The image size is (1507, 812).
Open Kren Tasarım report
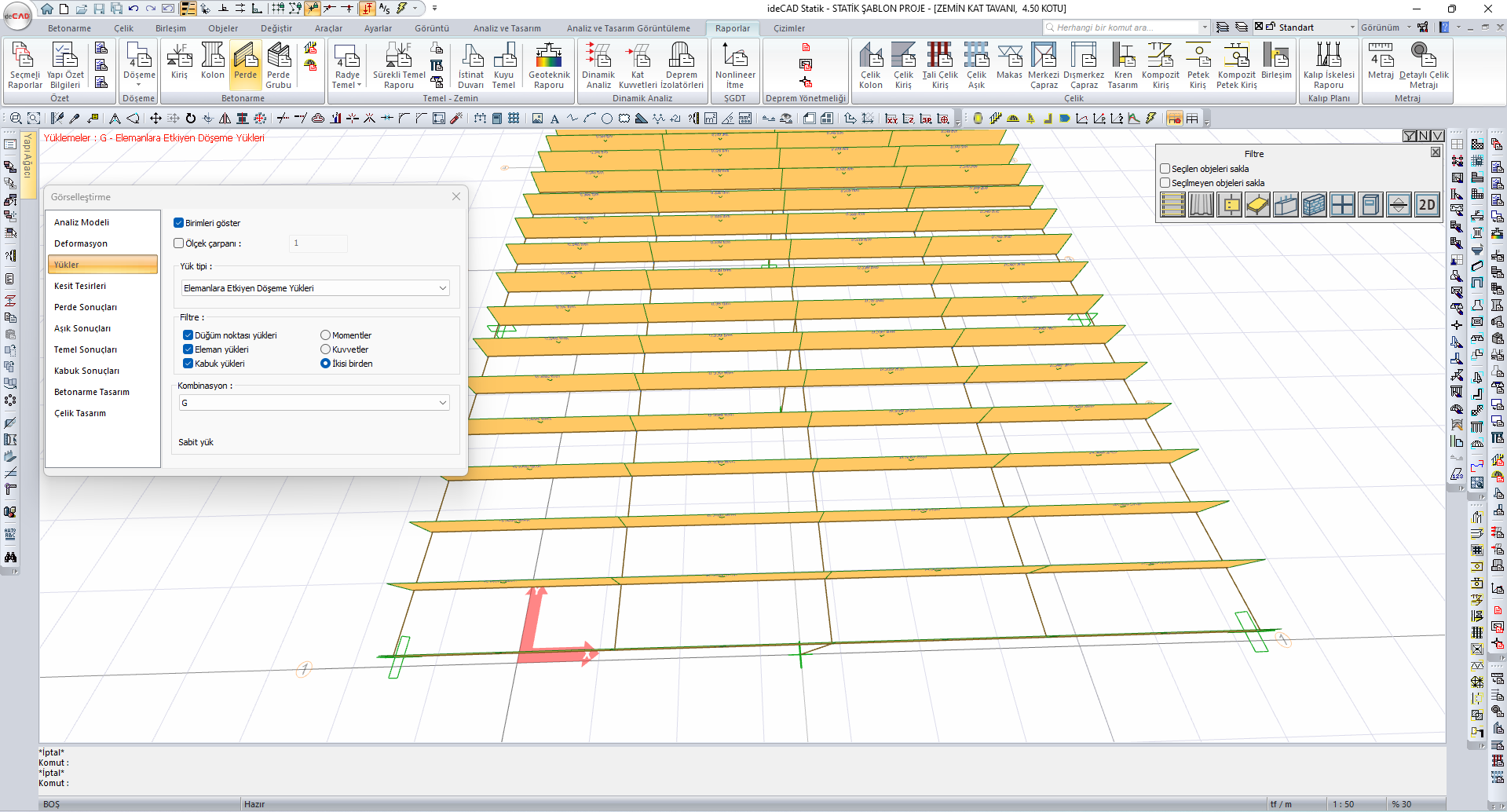click(1123, 65)
